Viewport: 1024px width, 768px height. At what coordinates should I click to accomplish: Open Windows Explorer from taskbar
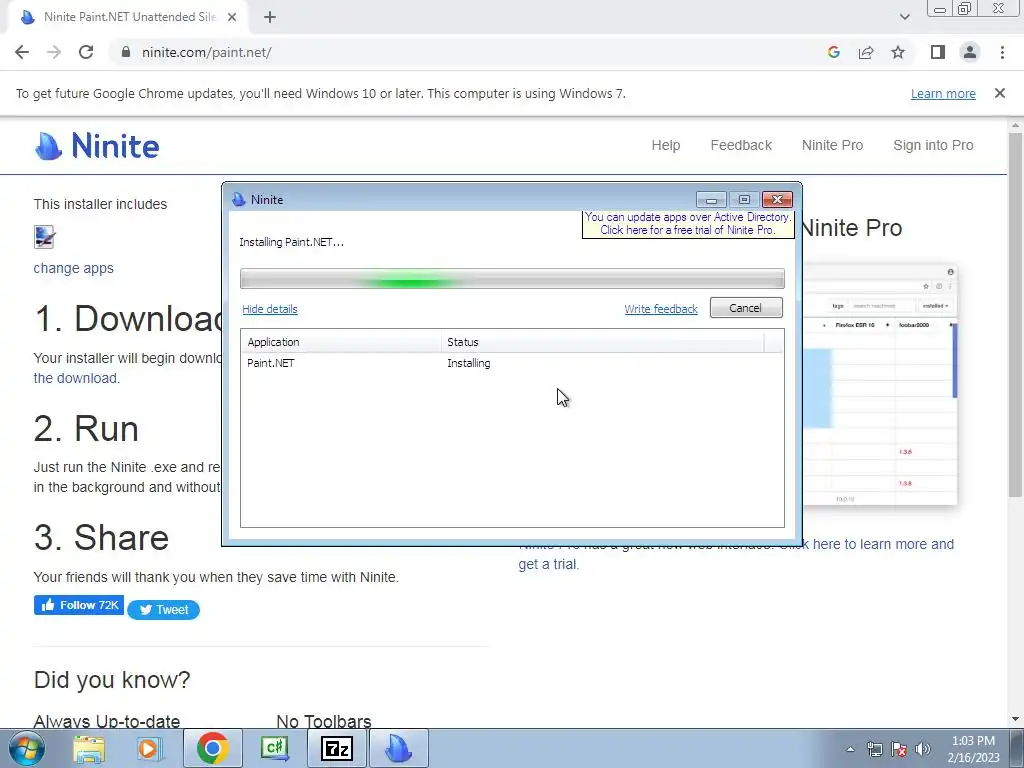pos(89,748)
